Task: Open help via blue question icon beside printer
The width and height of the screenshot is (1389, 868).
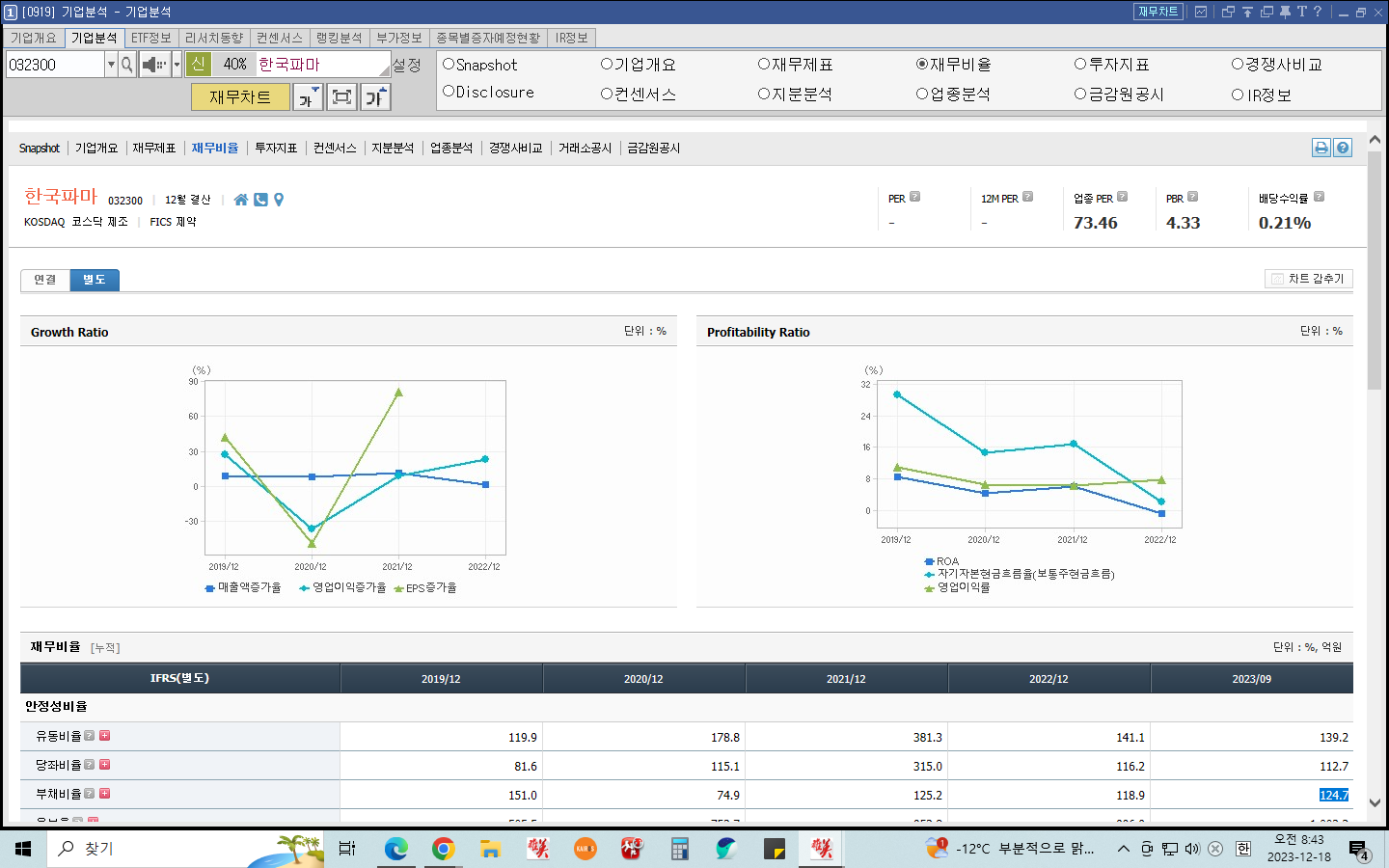Action: coord(1343,148)
